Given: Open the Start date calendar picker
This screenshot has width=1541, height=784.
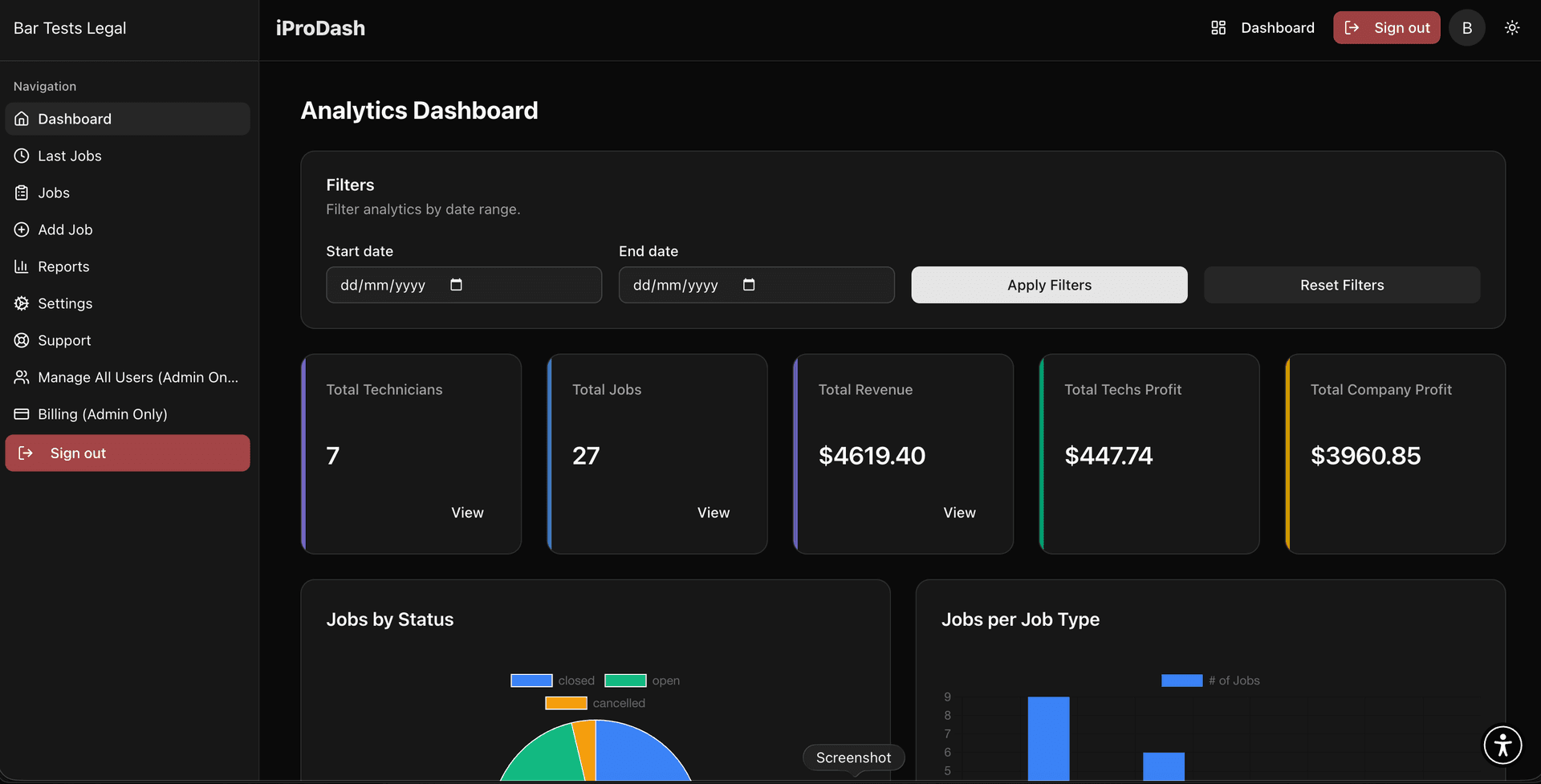Looking at the screenshot, I should [x=456, y=285].
